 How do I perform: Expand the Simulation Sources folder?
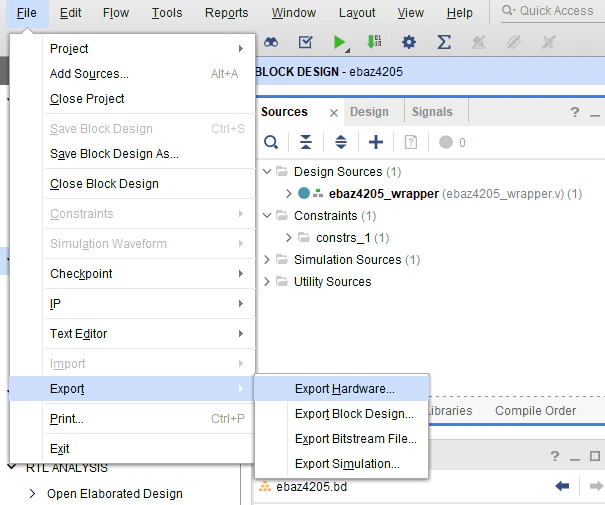pos(267,260)
